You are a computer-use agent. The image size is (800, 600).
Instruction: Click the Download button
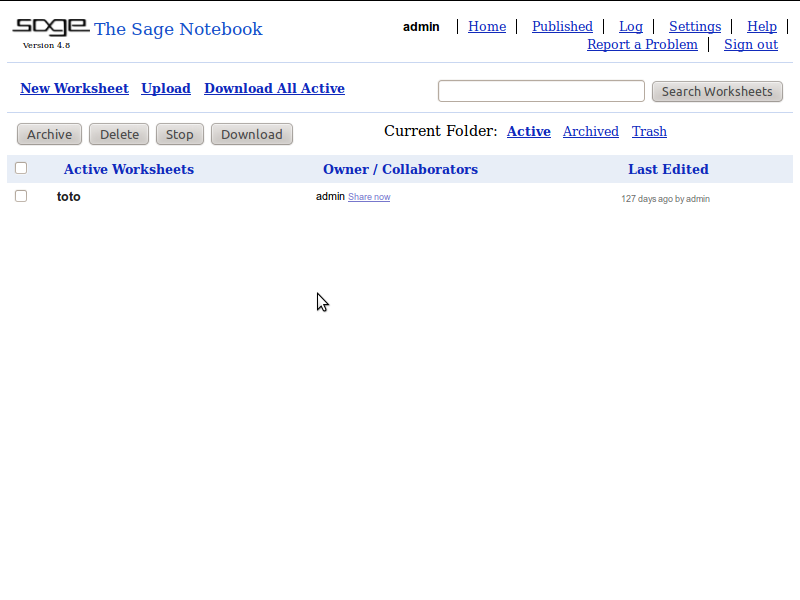251,134
